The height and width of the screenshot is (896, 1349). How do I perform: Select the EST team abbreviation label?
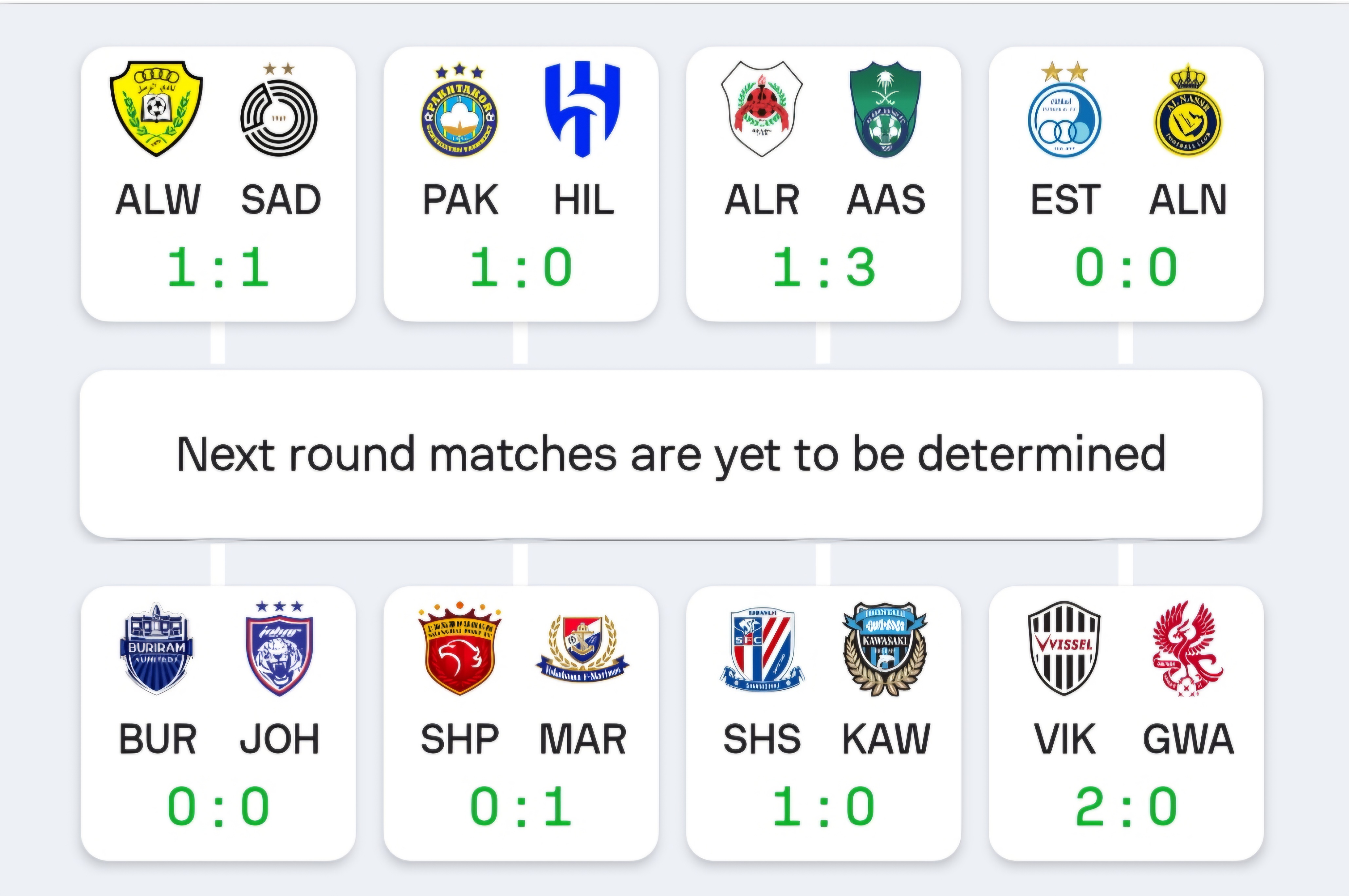coord(1065,199)
